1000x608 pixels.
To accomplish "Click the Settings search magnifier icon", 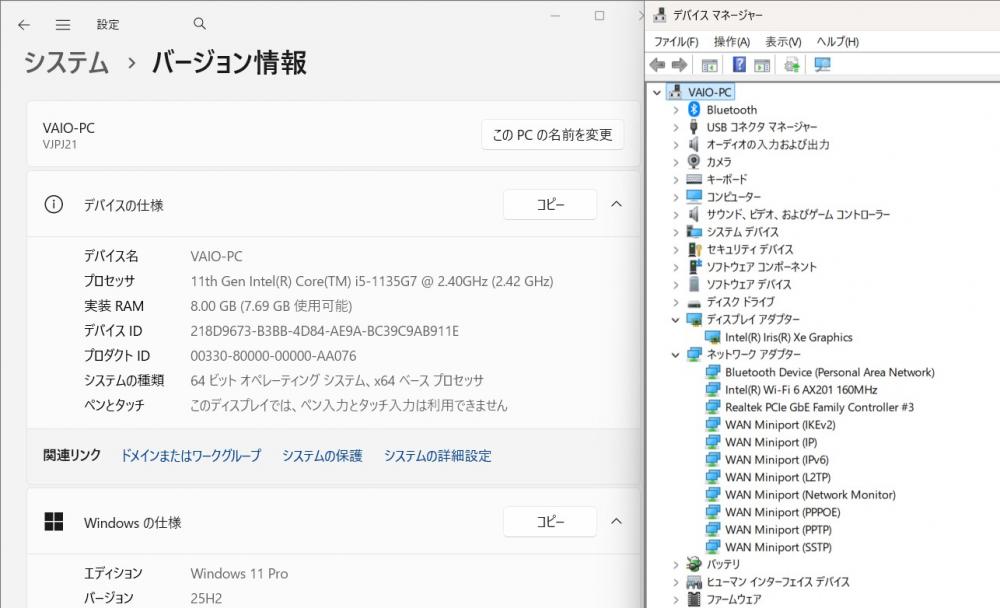I will click(x=200, y=24).
